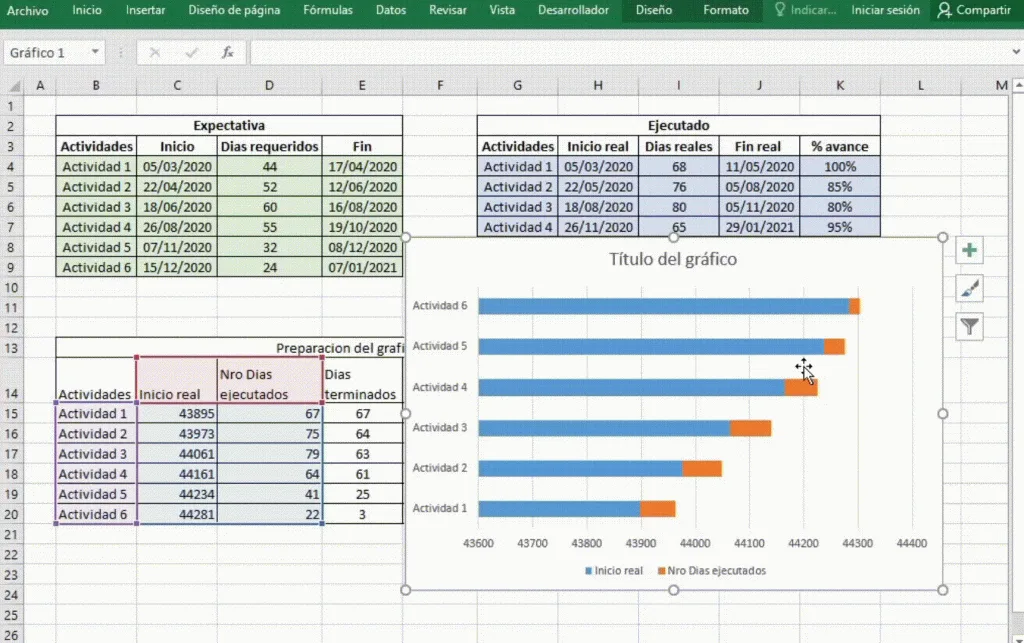Image resolution: width=1024 pixels, height=643 pixels.
Task: Open the Archivo menu
Action: (x=27, y=10)
